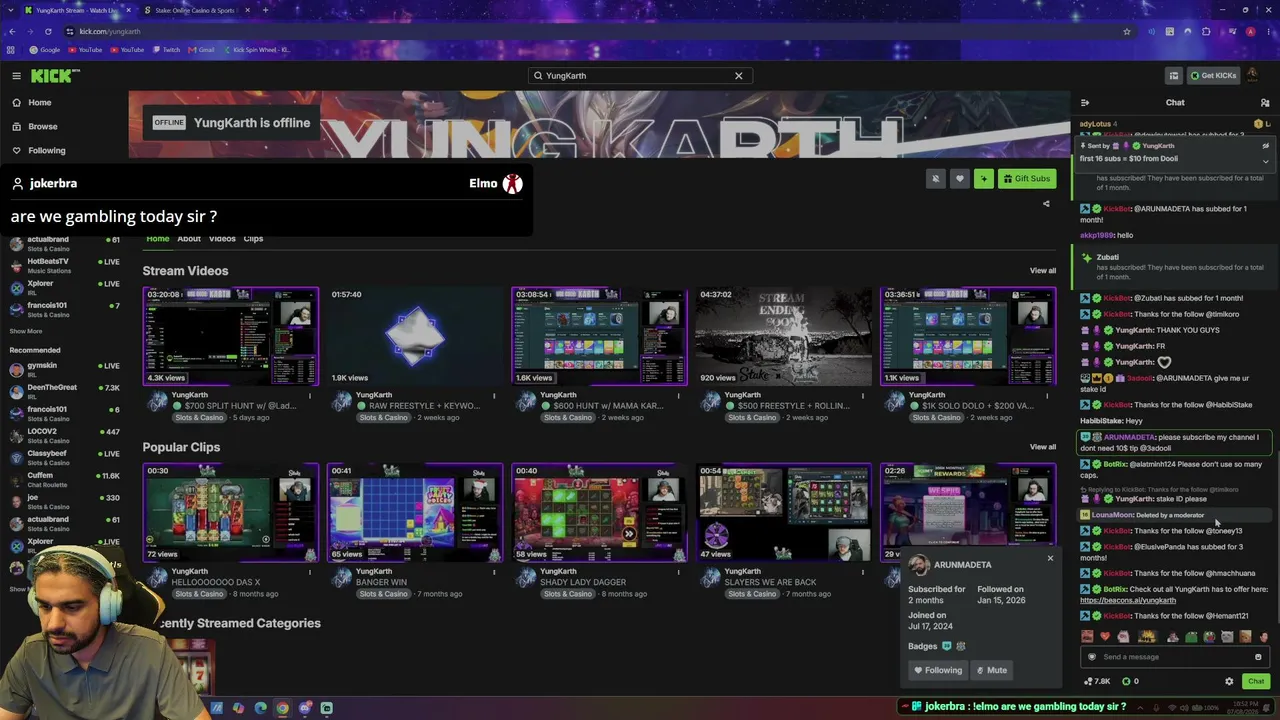Switch to the Videos tab

point(222,239)
